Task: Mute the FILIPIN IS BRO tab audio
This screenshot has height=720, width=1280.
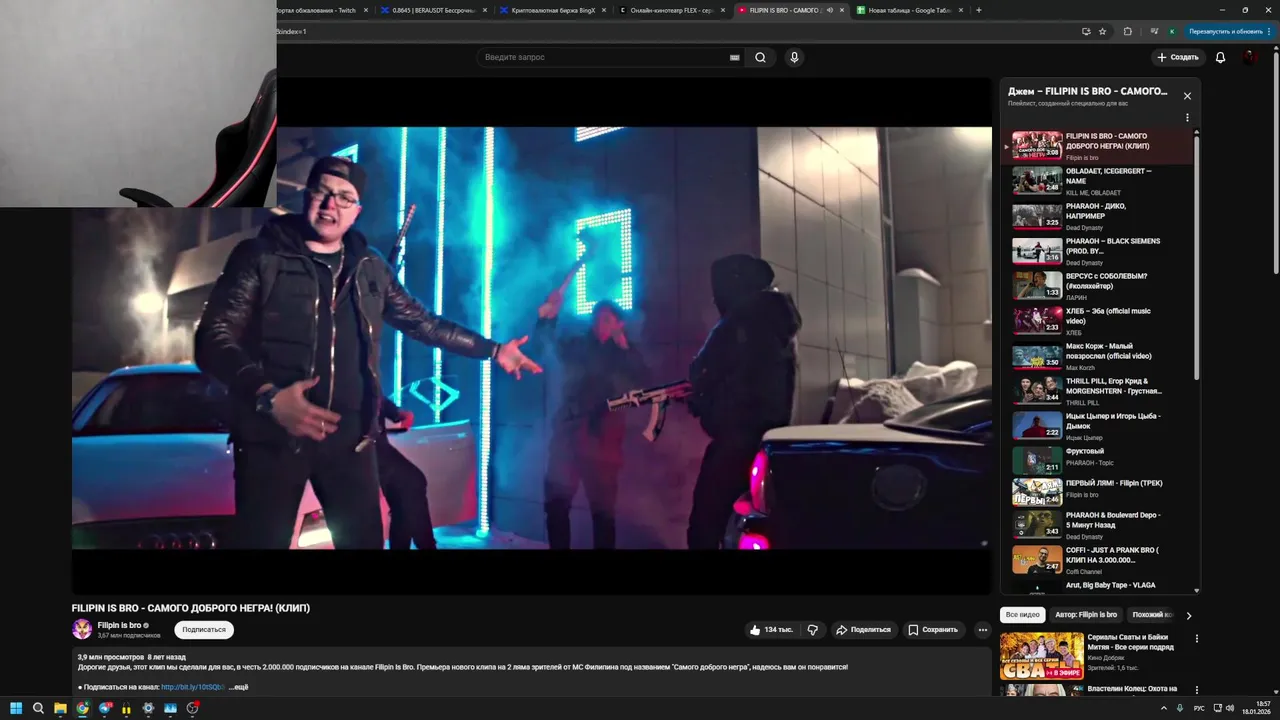Action: pyautogui.click(x=829, y=10)
